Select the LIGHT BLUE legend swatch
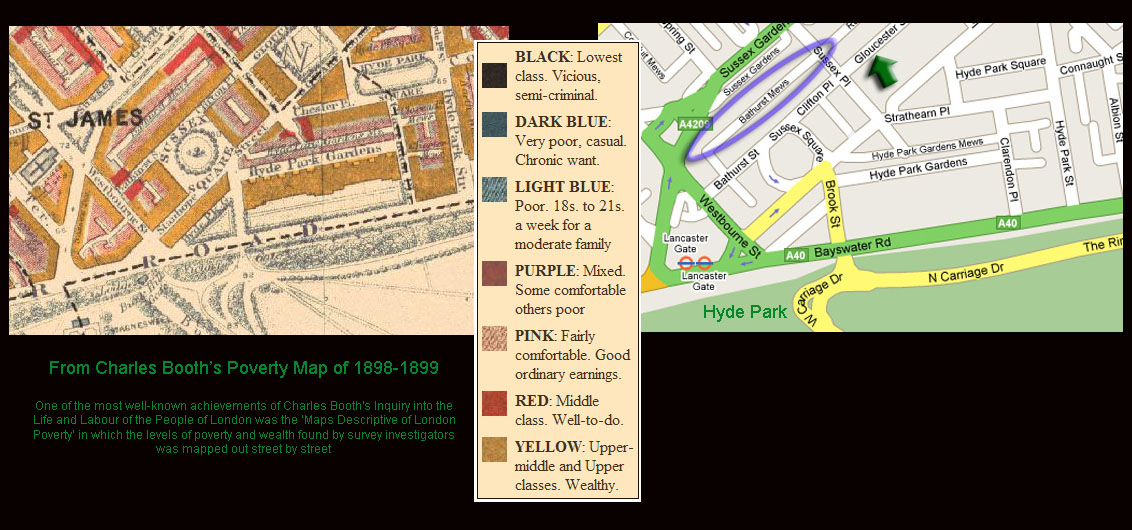The image size is (1132, 530). (x=495, y=188)
